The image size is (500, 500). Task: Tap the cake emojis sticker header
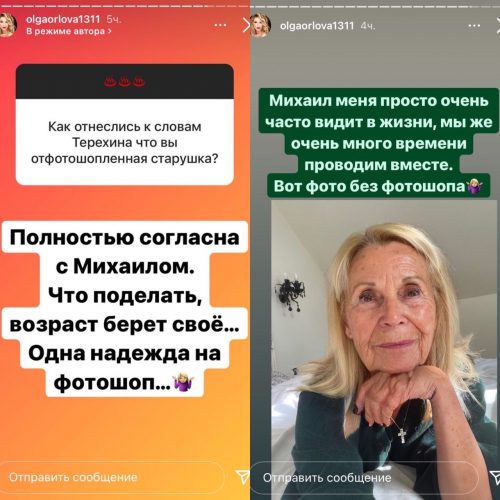click(125, 82)
